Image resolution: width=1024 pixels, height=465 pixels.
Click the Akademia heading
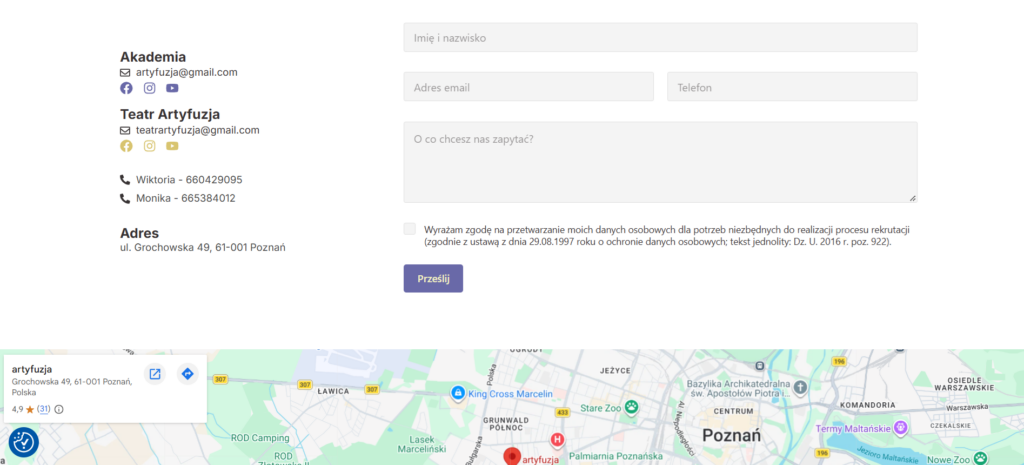coord(153,57)
